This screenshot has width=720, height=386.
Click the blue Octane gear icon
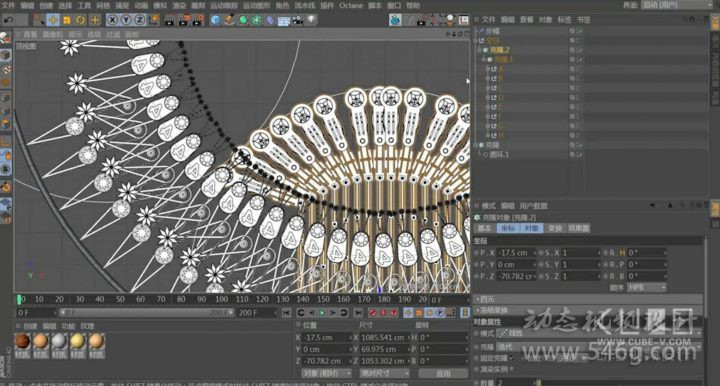pyautogui.click(x=395, y=20)
